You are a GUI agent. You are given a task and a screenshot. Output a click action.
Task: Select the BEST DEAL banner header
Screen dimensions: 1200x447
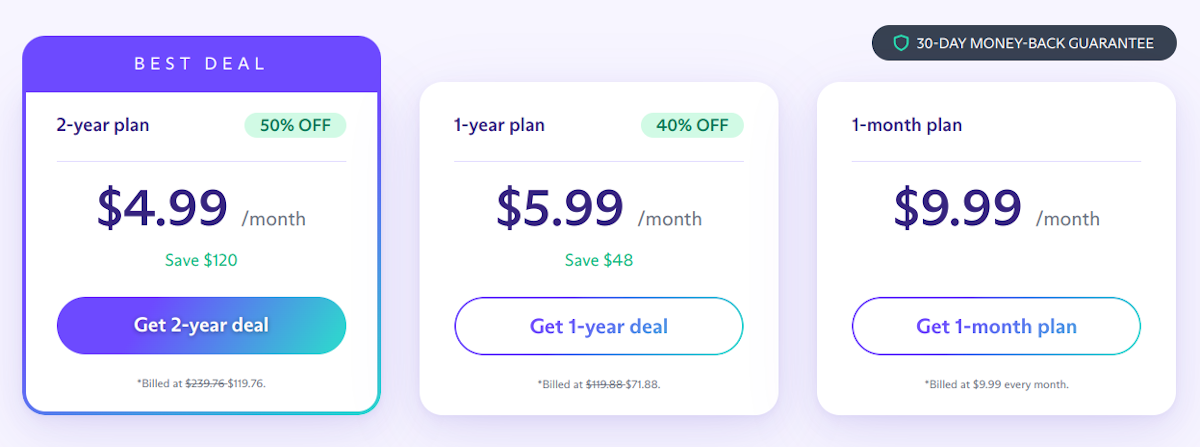pyautogui.click(x=201, y=64)
